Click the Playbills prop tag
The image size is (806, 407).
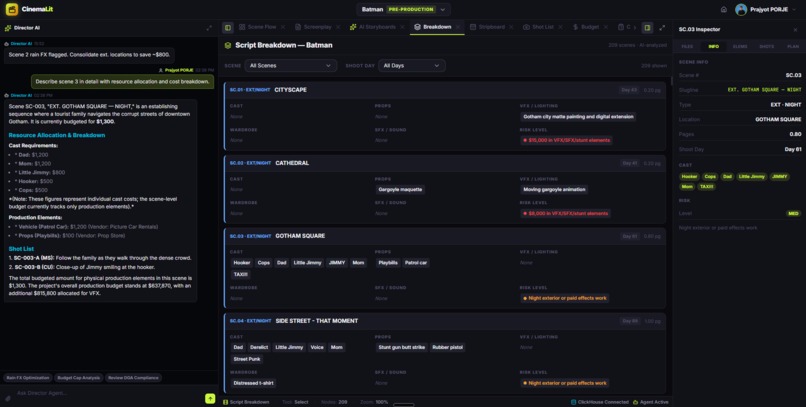(x=388, y=263)
